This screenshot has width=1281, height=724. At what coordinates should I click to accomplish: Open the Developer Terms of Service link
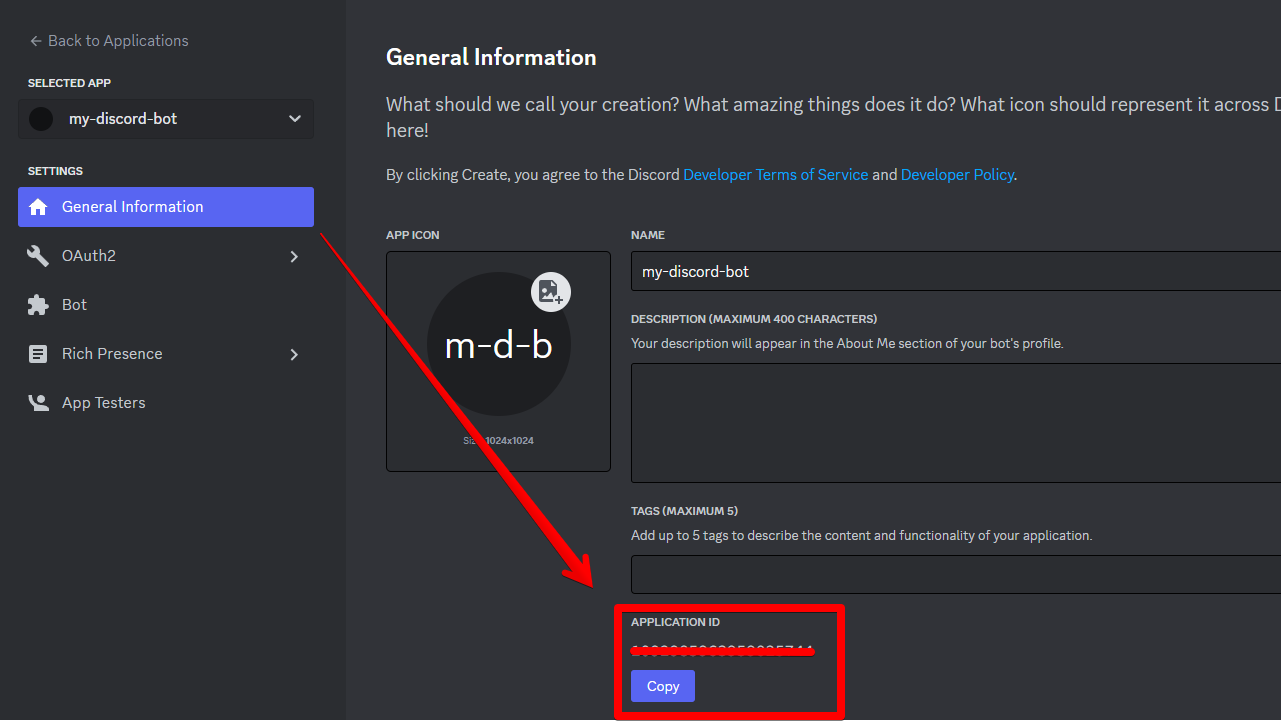(775, 174)
